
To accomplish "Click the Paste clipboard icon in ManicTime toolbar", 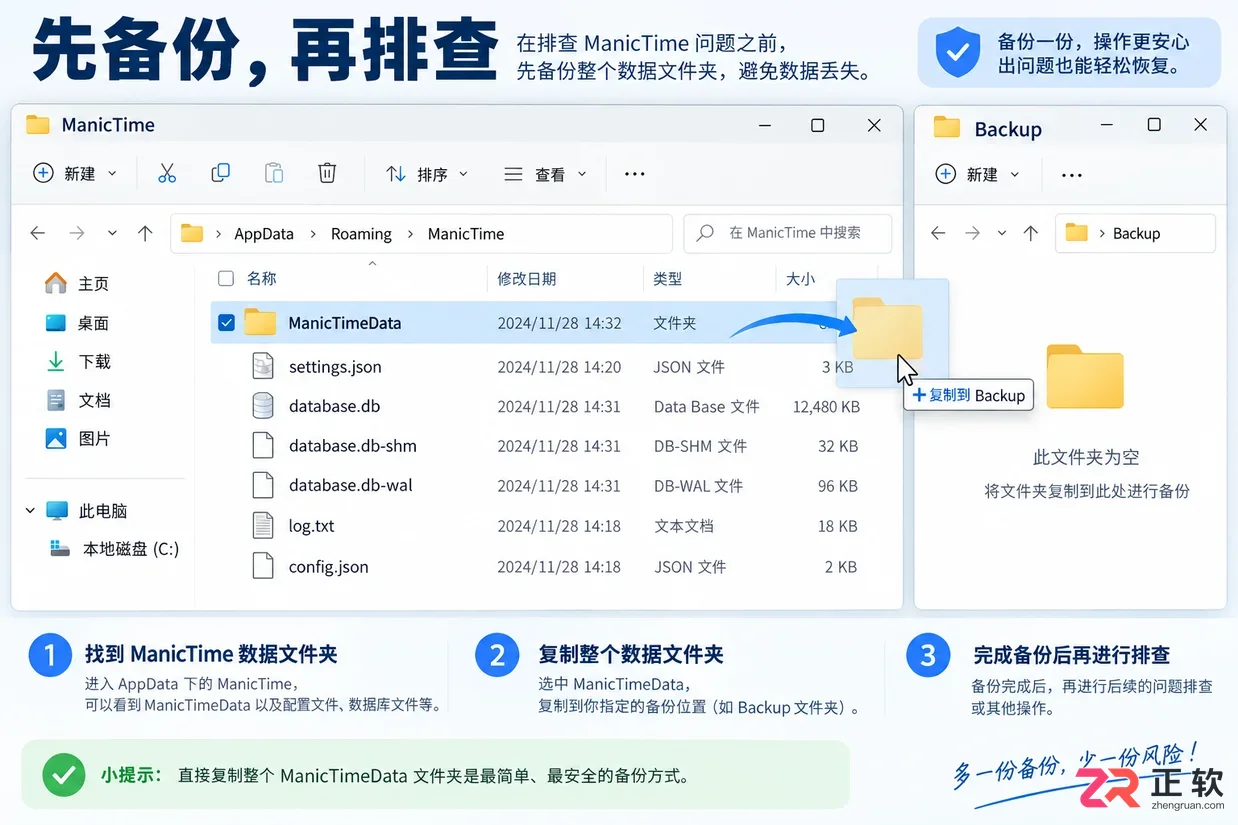I will 273,173.
